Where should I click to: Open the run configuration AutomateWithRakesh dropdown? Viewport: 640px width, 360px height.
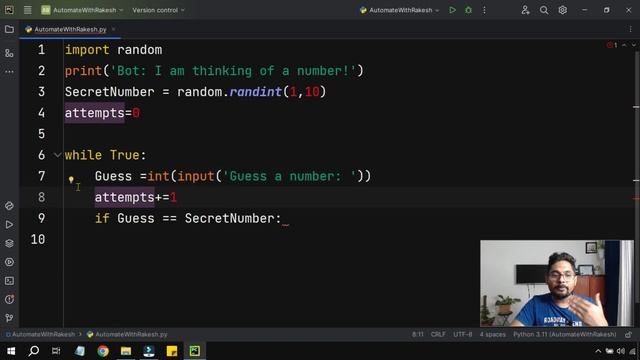(x=400, y=10)
